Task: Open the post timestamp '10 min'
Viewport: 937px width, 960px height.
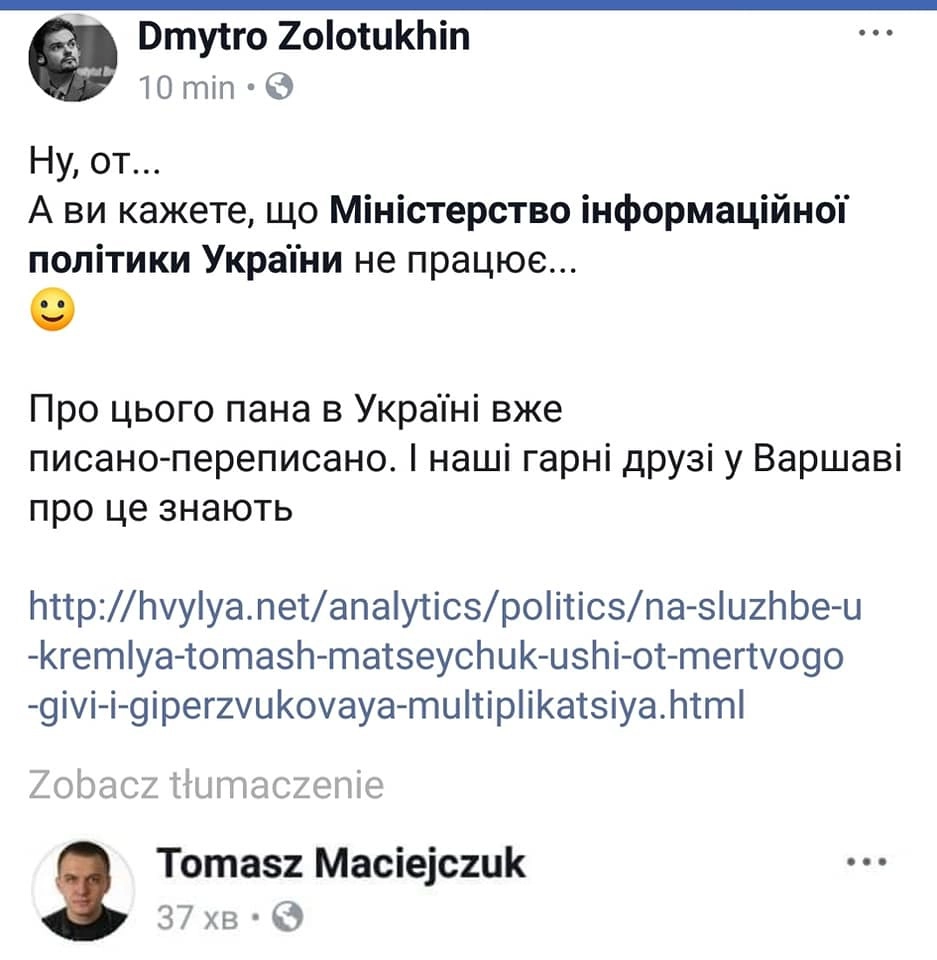Action: pyautogui.click(x=187, y=88)
